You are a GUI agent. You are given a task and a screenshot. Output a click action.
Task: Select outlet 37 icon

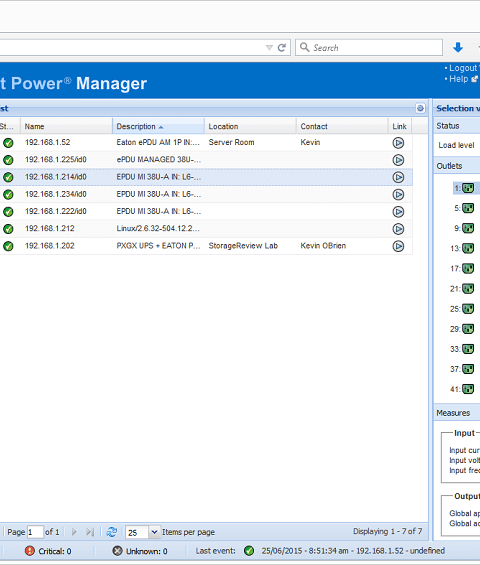(468, 369)
